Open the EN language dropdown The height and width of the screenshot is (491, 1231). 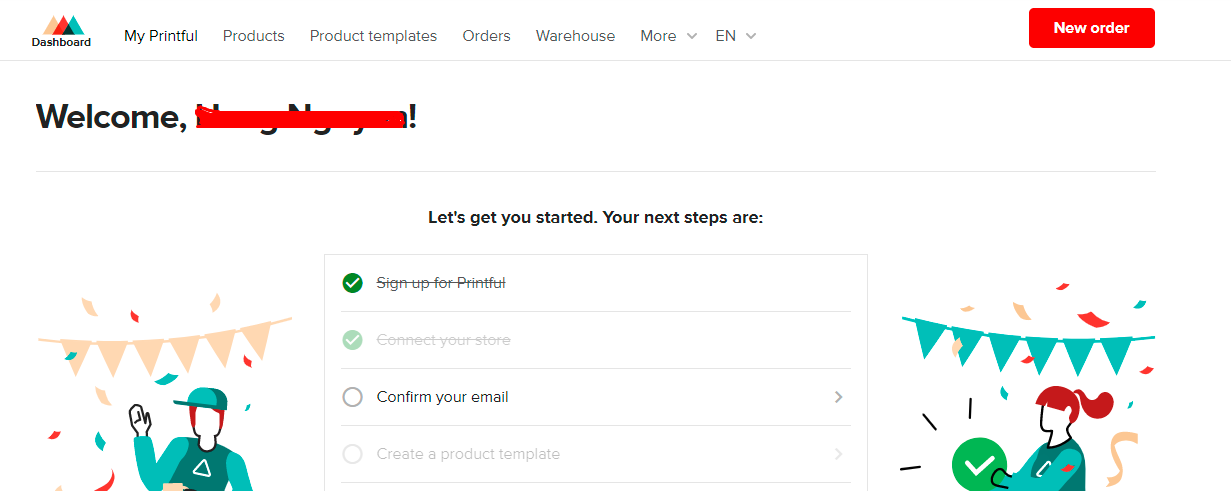(x=735, y=36)
